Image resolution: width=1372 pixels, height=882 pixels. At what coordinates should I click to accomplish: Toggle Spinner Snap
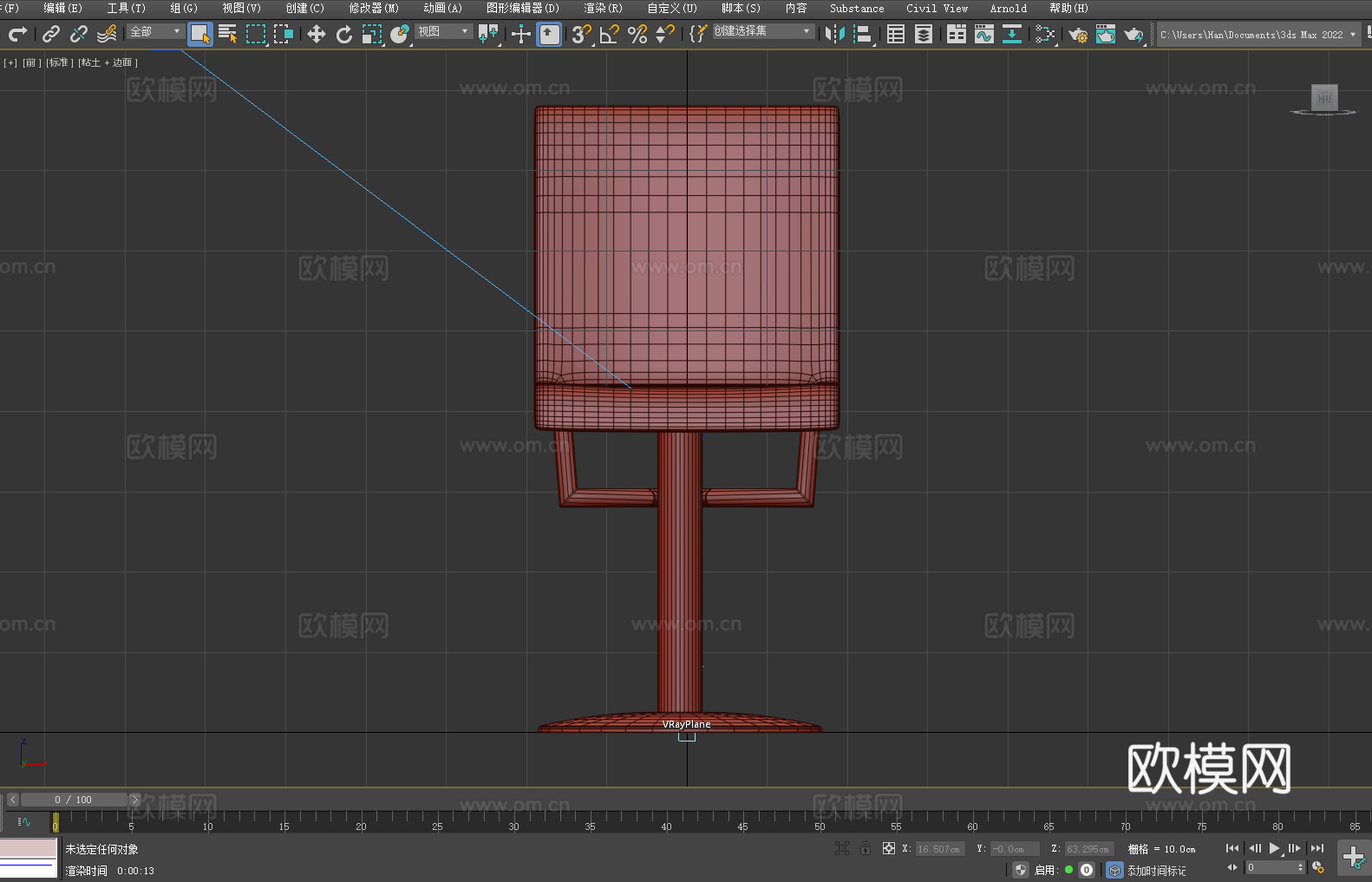tap(665, 34)
